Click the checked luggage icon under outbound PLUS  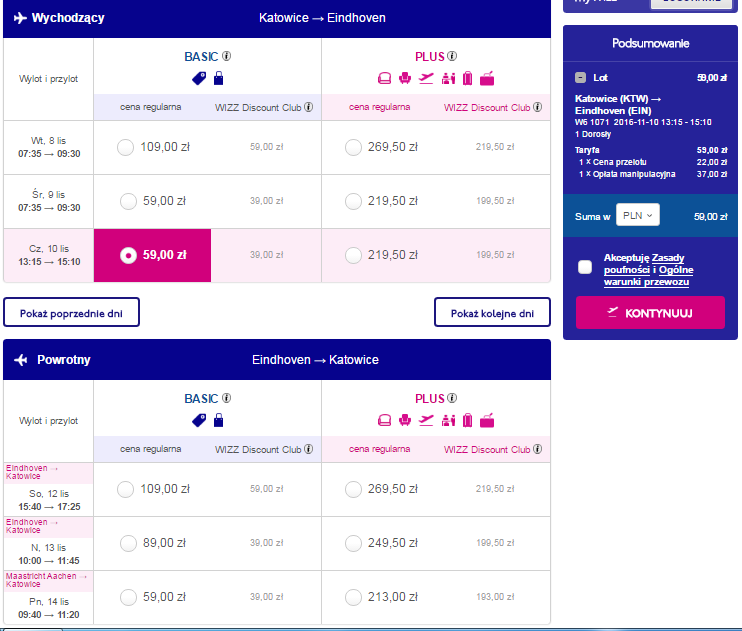click(x=467, y=78)
